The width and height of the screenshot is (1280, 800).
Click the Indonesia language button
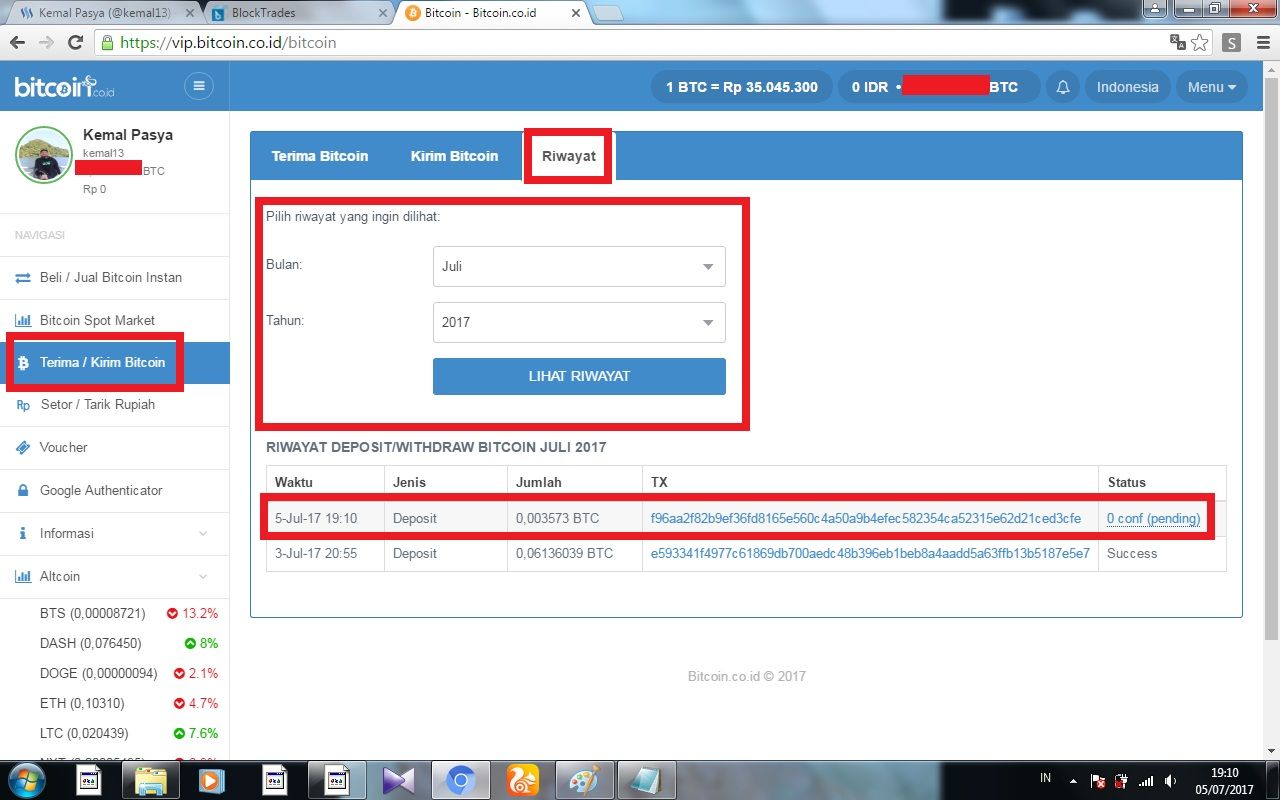click(x=1127, y=87)
